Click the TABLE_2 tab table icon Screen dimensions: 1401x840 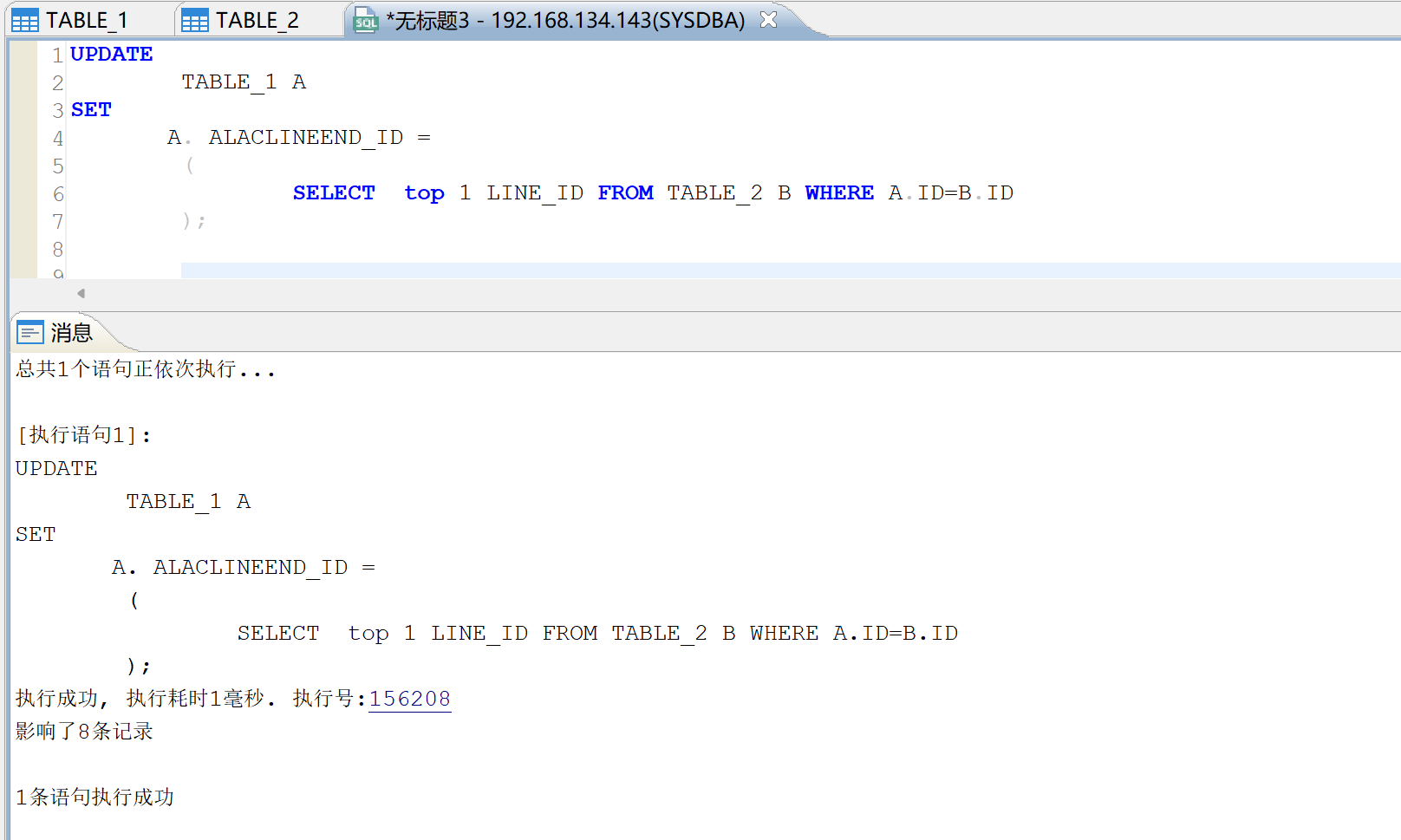click(x=195, y=21)
